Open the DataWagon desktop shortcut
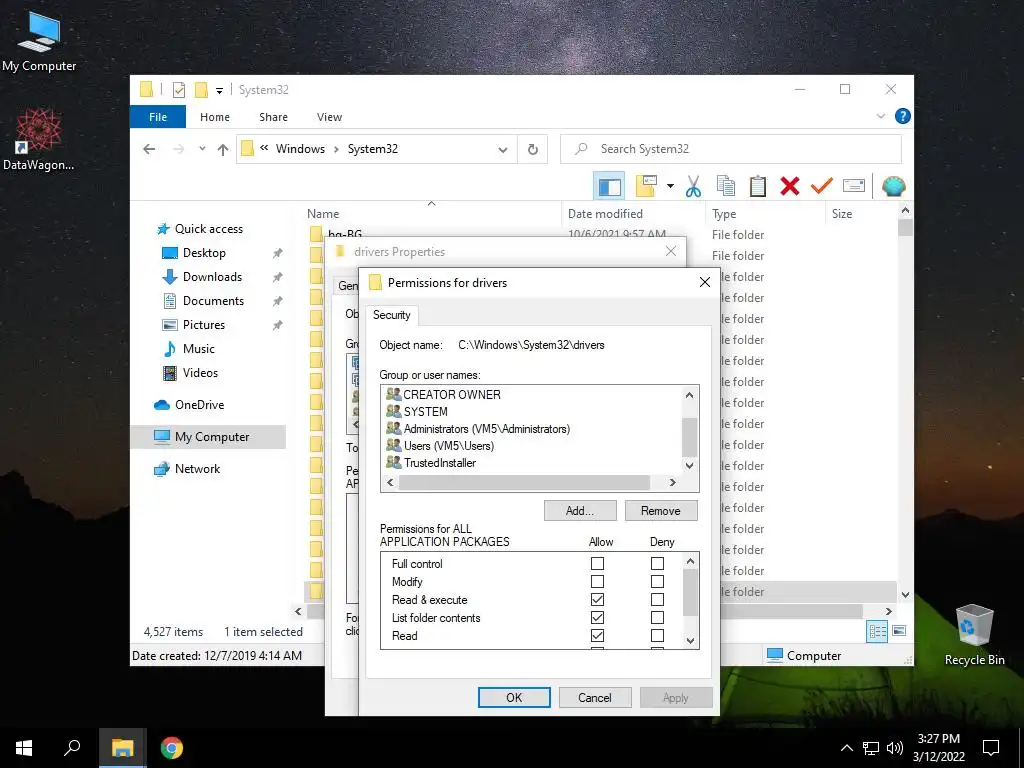The image size is (1024, 768). click(39, 138)
